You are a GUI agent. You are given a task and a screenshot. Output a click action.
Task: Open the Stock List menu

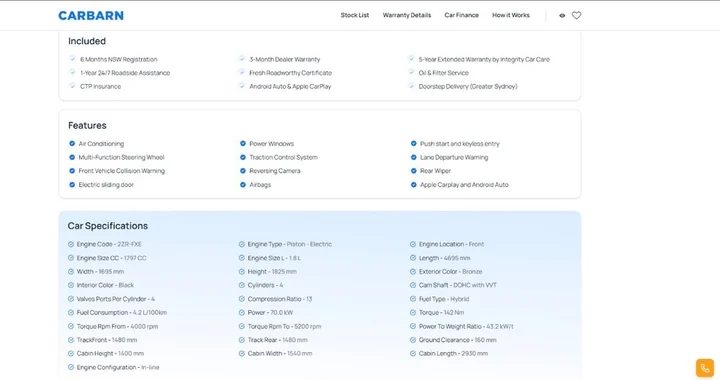pos(354,15)
